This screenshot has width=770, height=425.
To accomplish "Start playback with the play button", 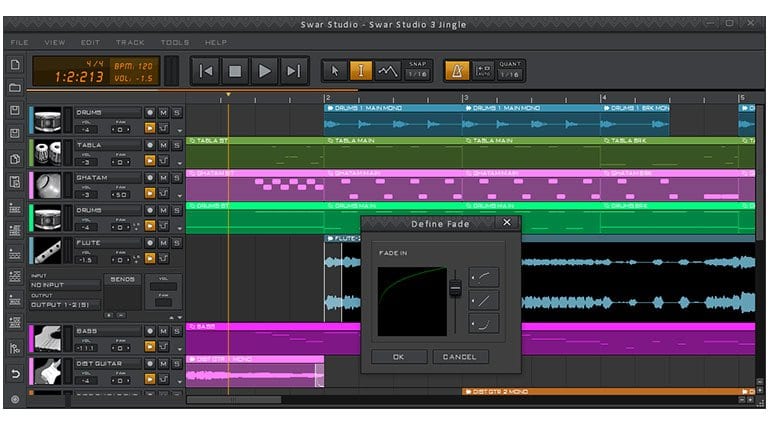I will click(x=264, y=71).
